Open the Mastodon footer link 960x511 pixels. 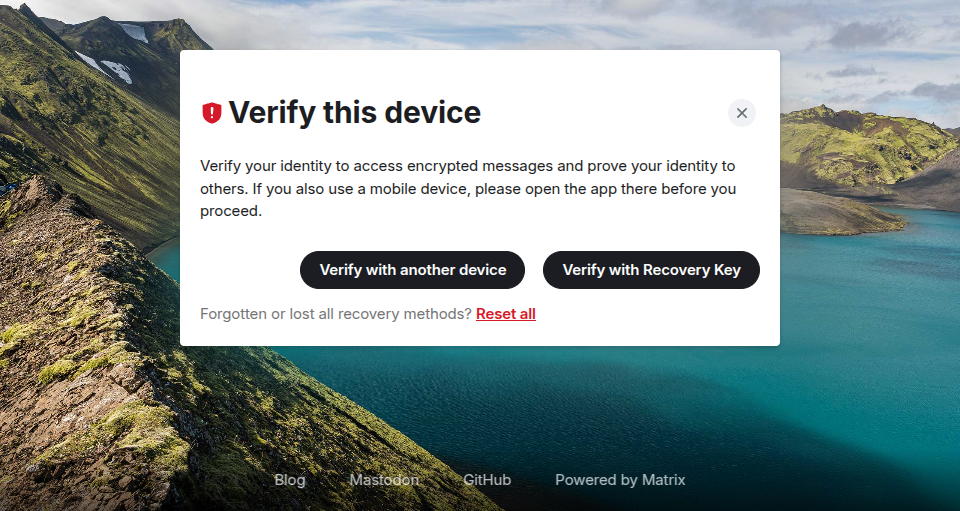pyautogui.click(x=384, y=480)
